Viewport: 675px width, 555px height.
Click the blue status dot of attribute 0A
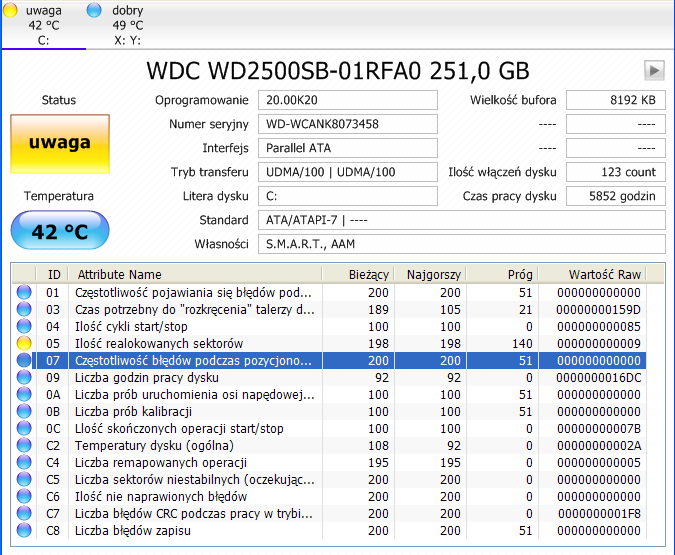coord(24,394)
